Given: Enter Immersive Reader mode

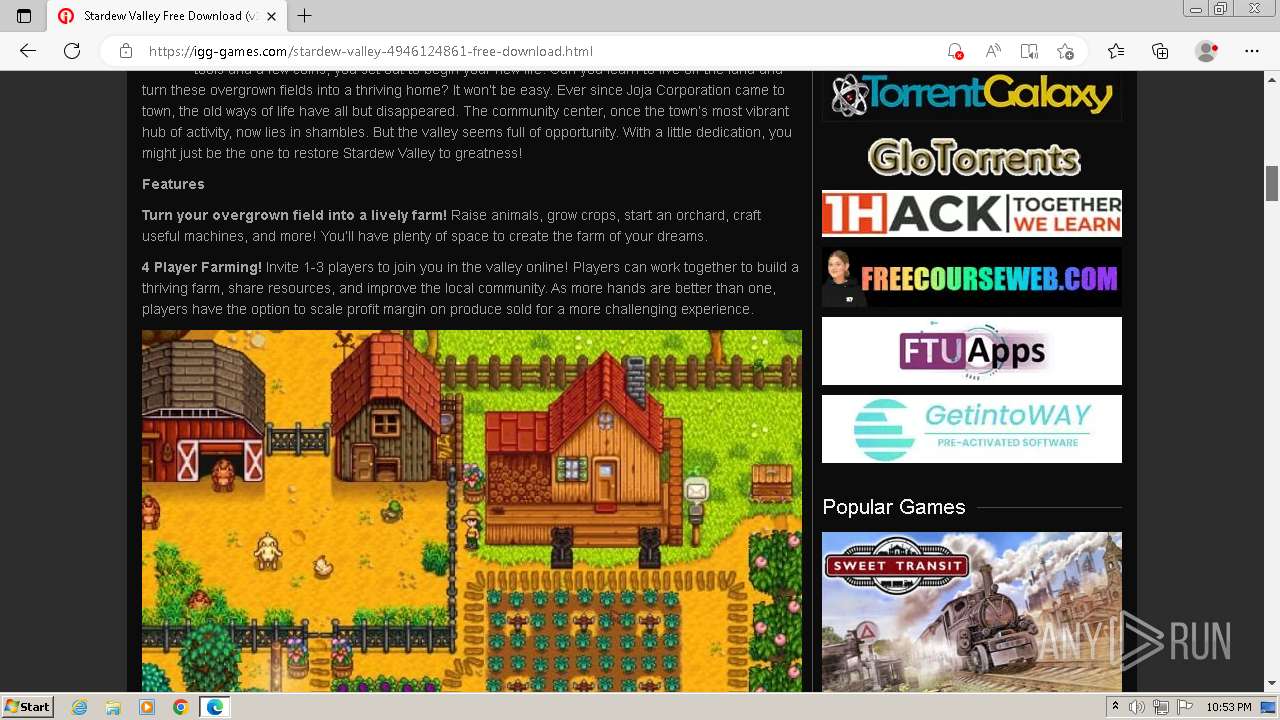Looking at the screenshot, I should 1029,51.
